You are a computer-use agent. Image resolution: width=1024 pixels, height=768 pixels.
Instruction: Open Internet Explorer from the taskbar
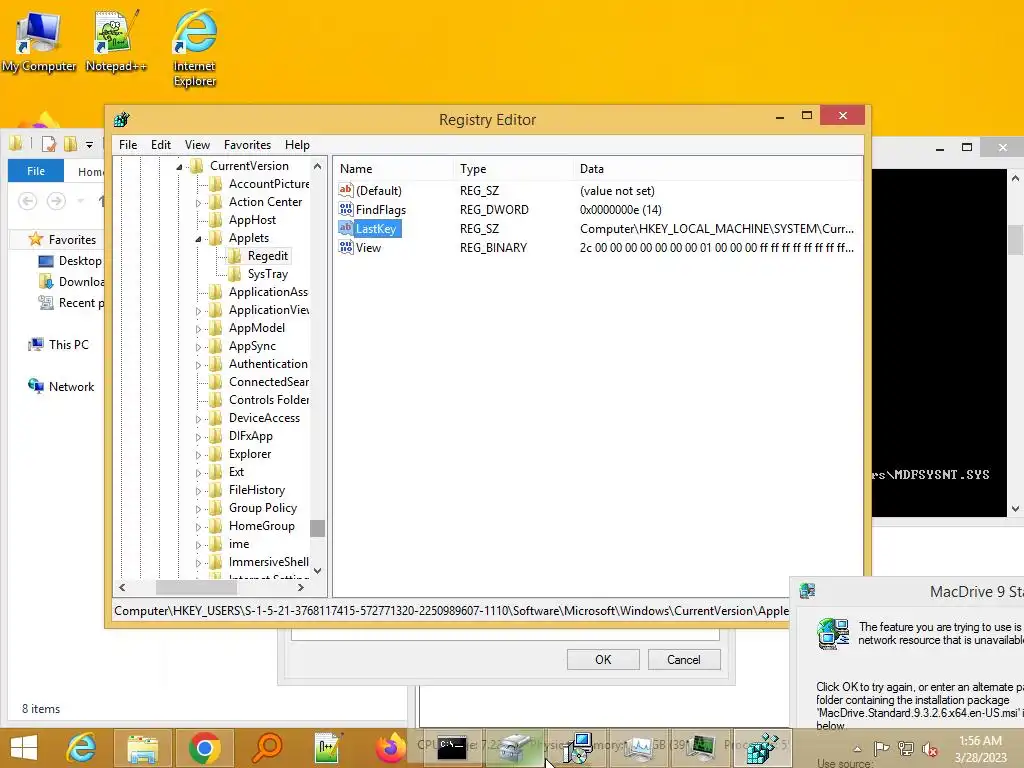(x=82, y=748)
